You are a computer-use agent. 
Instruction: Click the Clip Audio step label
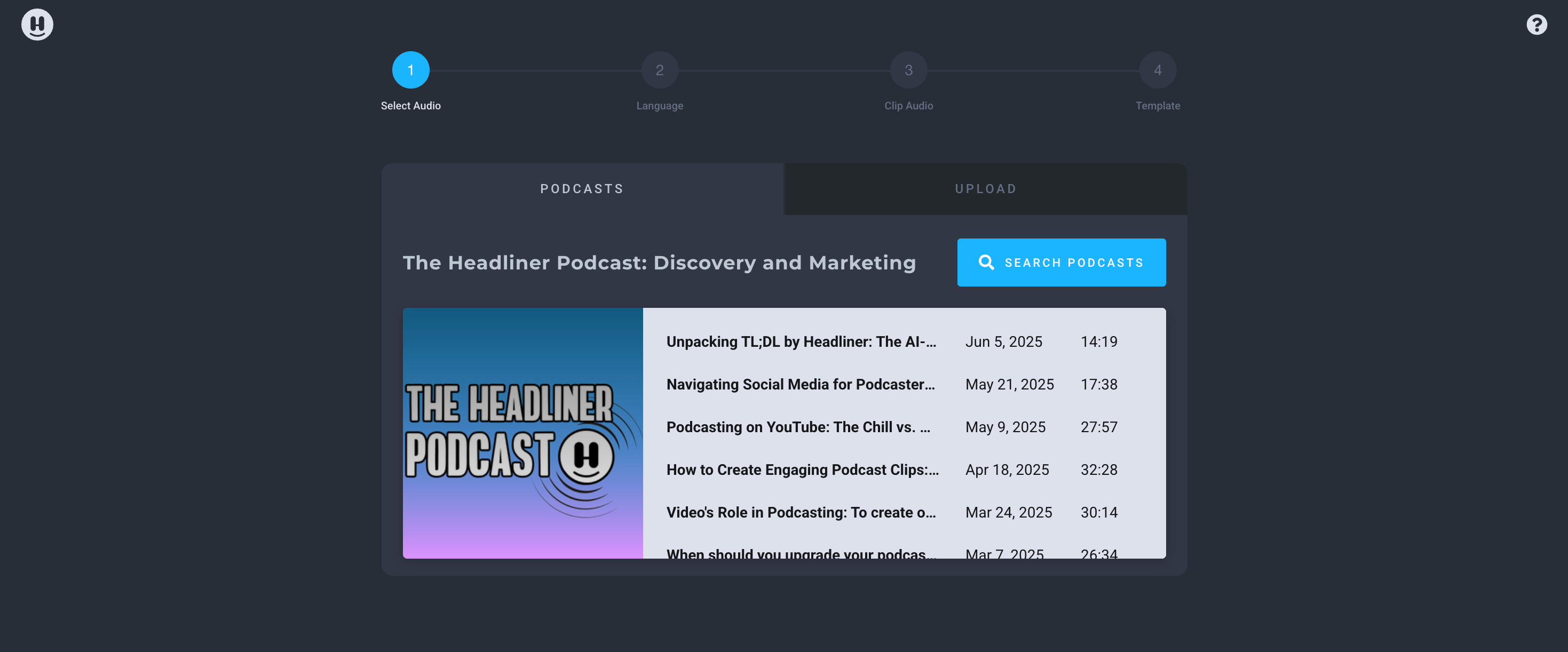point(909,105)
